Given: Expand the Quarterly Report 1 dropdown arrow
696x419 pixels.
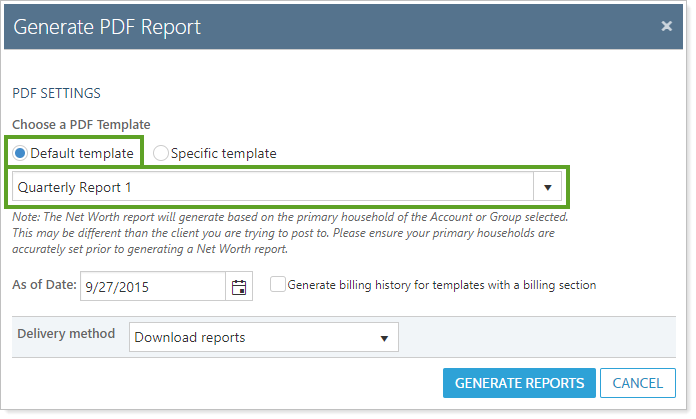Looking at the screenshot, I should 547,187.
